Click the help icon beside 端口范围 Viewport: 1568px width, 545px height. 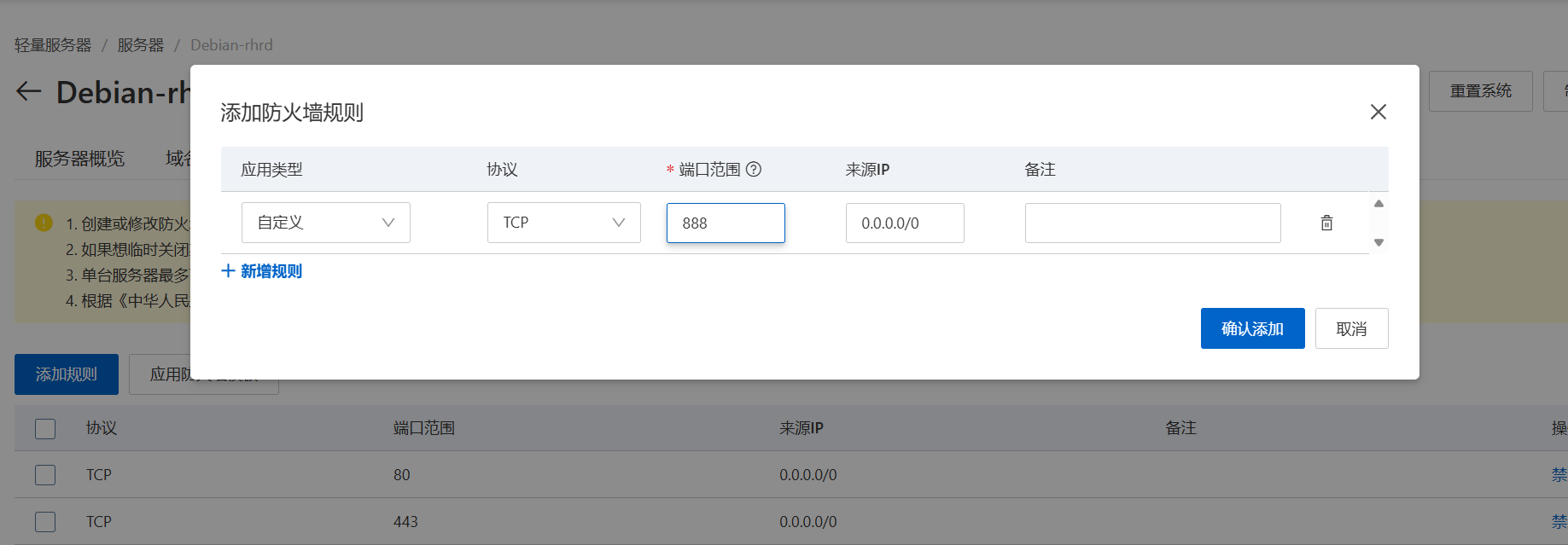754,169
